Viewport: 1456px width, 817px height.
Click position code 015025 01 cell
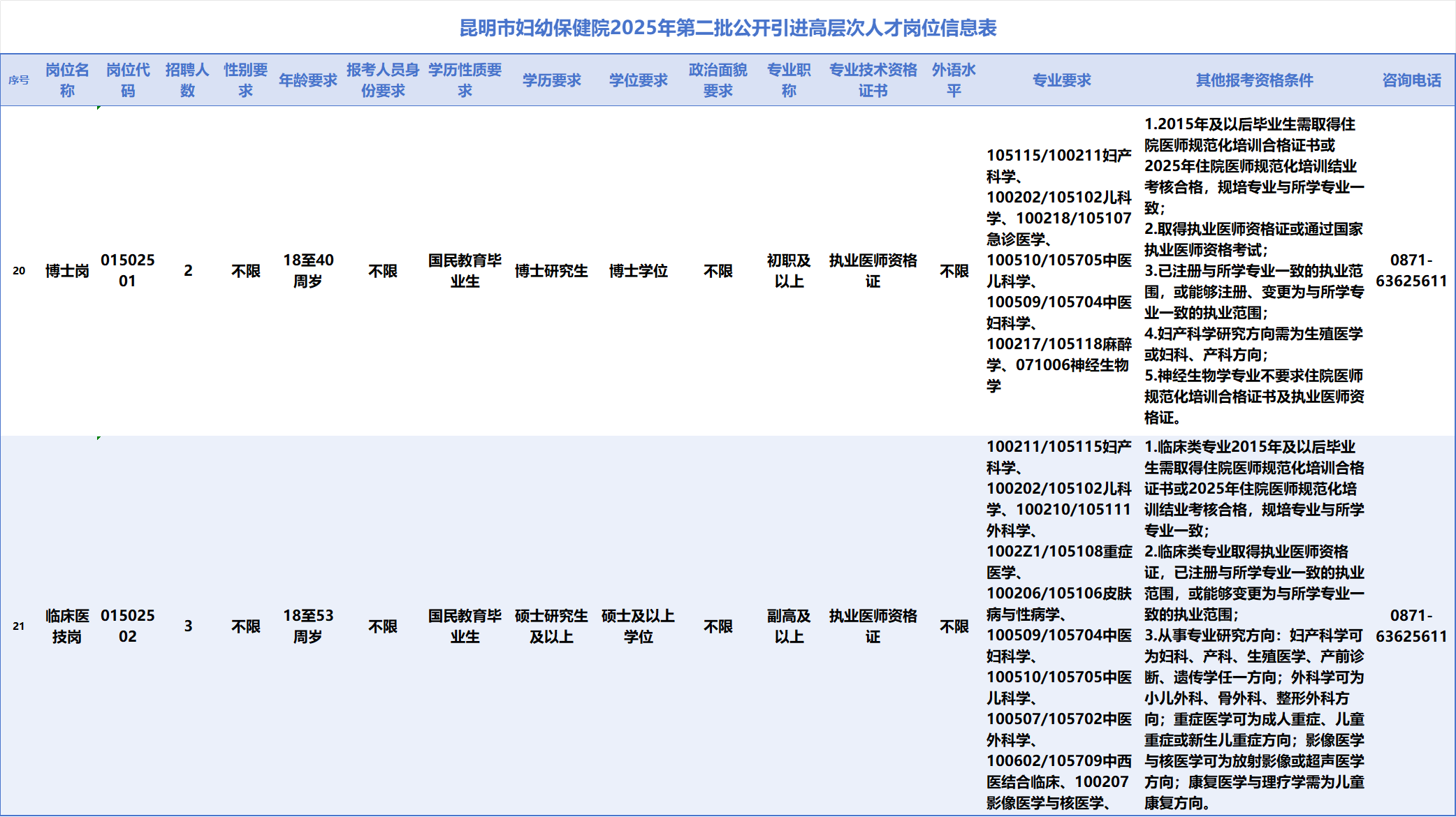click(x=128, y=271)
